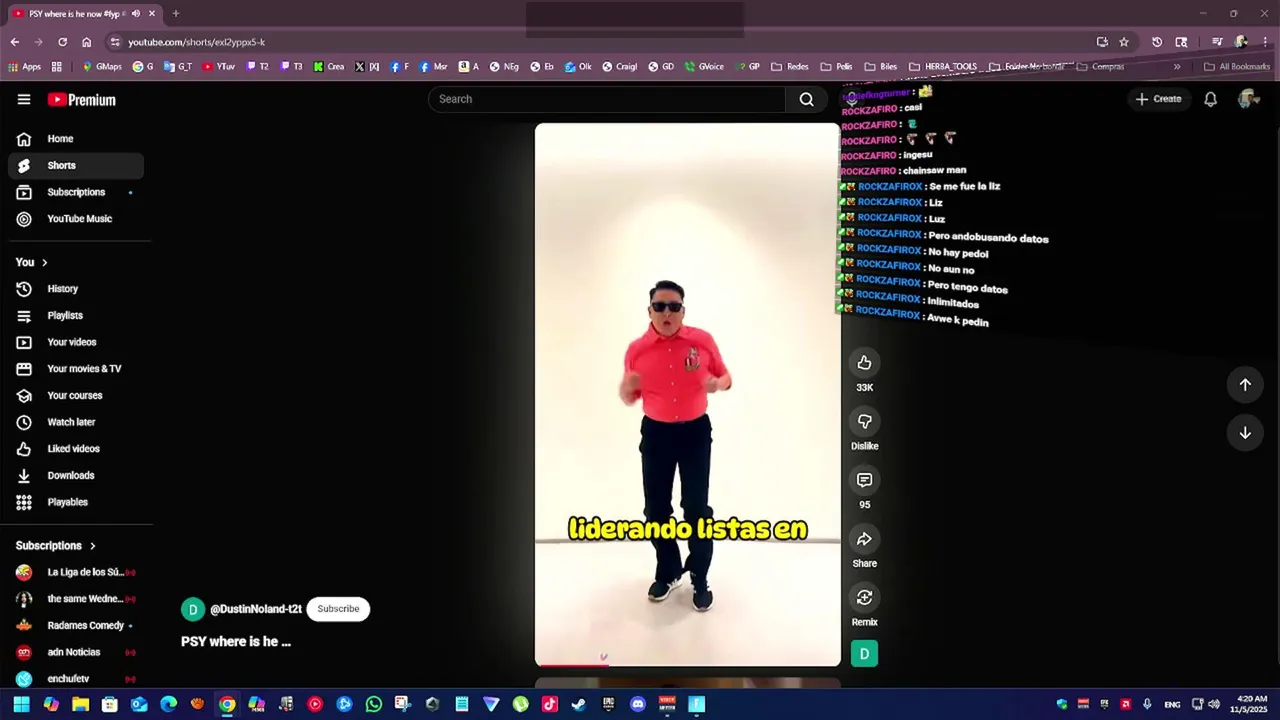Go back in Chrome
The image size is (1280, 720).
[15, 42]
